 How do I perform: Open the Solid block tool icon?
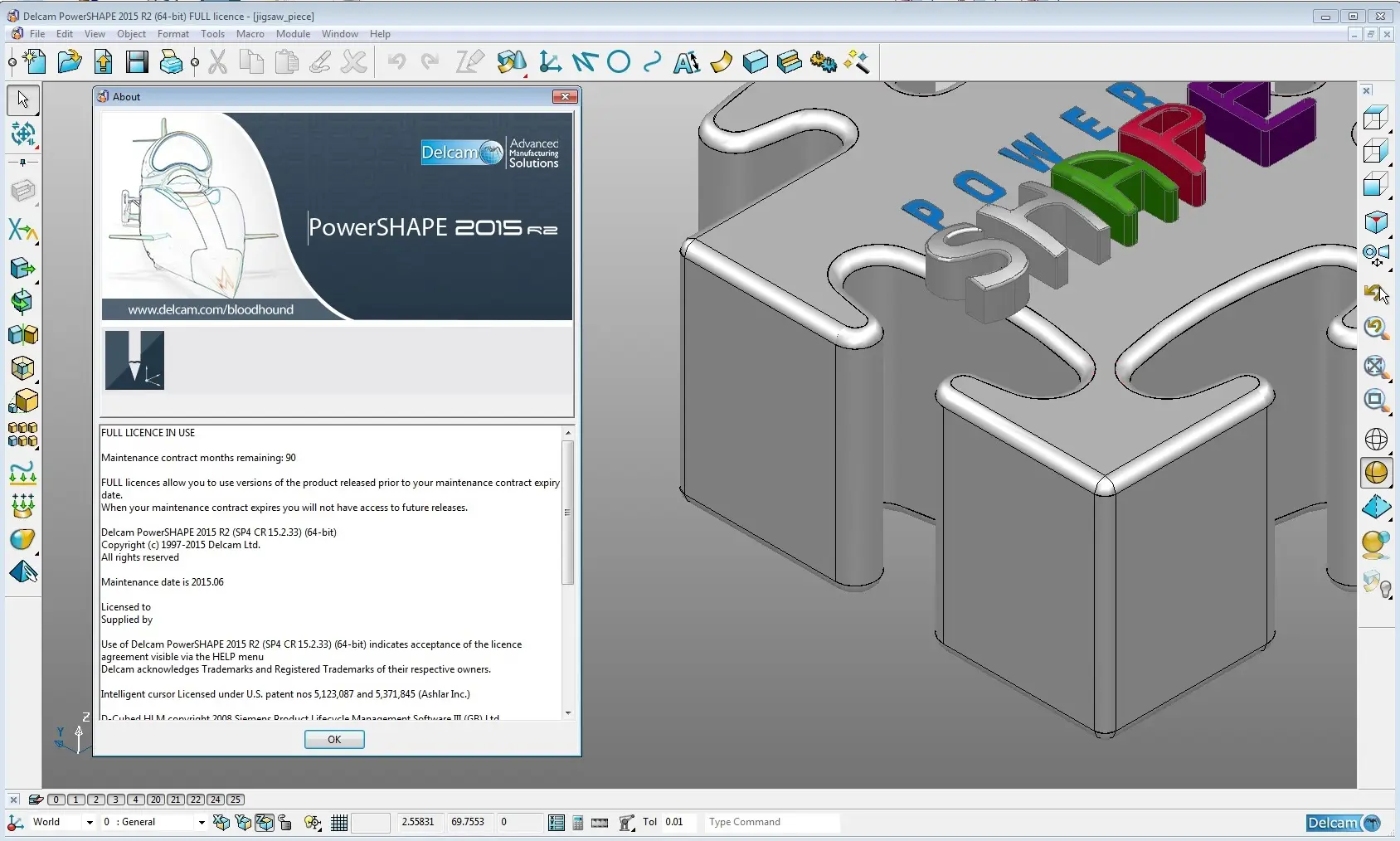(755, 61)
